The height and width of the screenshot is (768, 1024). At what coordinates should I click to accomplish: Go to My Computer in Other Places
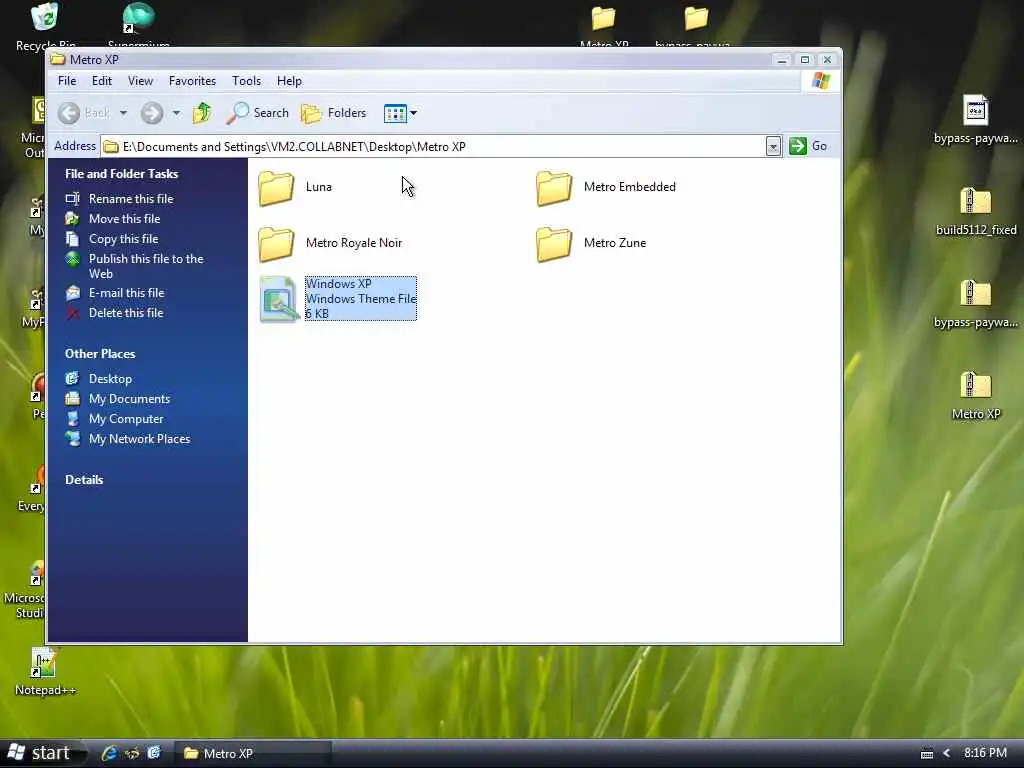click(126, 419)
